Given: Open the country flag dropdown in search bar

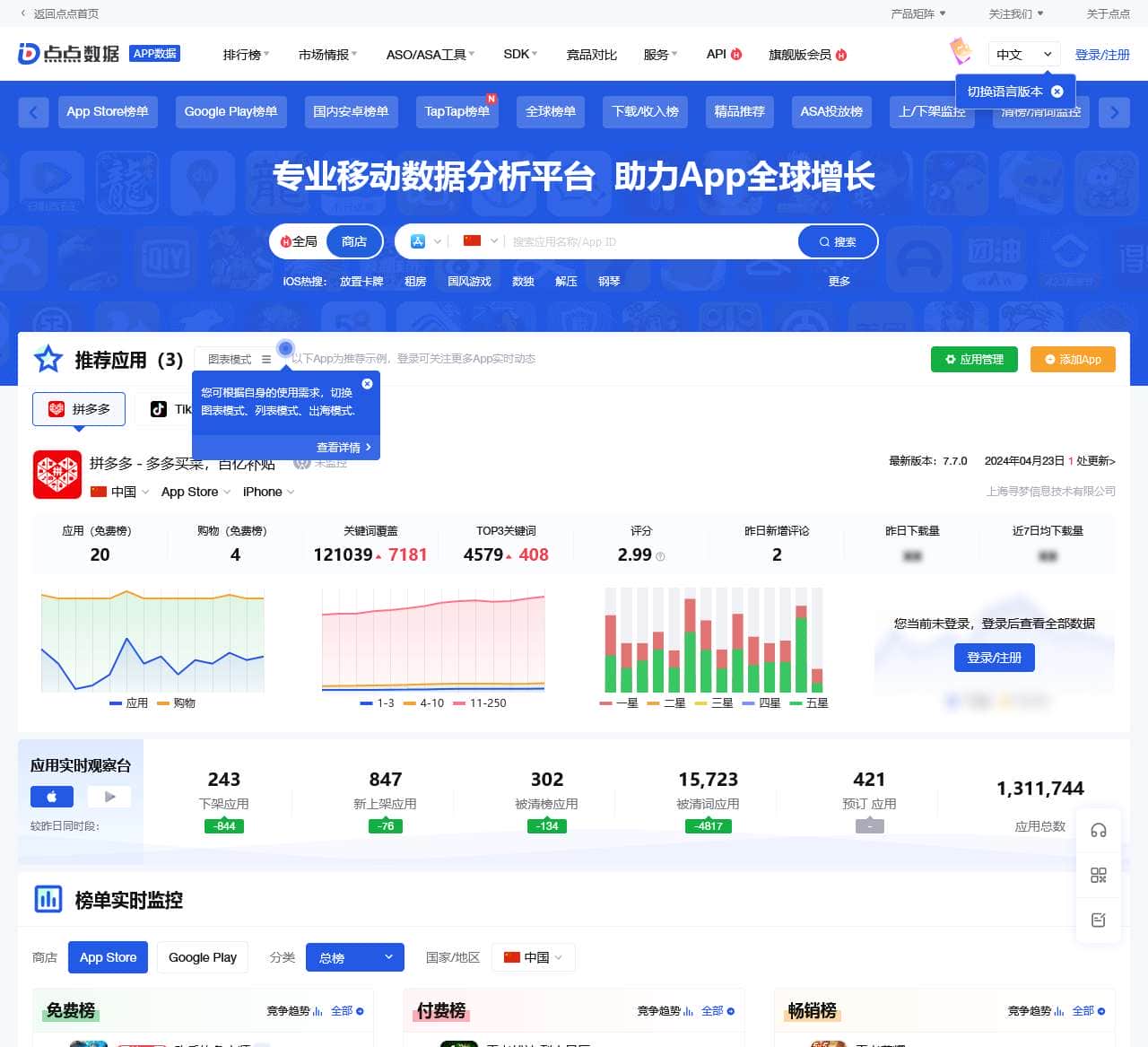Looking at the screenshot, I should pyautogui.click(x=481, y=241).
